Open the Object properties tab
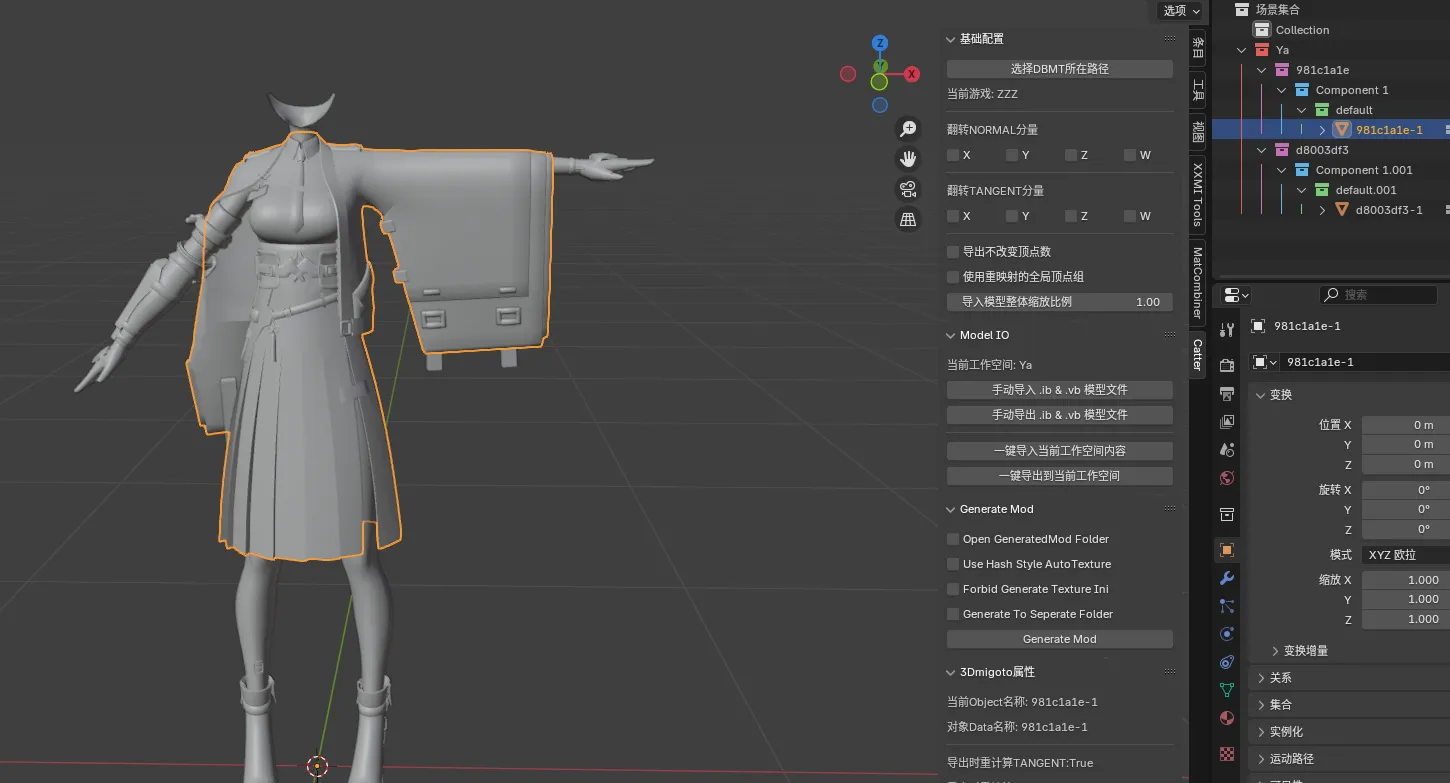This screenshot has height=783, width=1450. click(1227, 550)
